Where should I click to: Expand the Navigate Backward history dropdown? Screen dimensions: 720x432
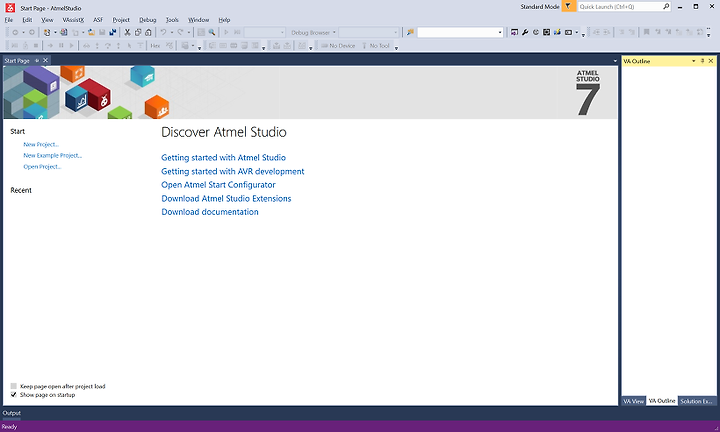click(23, 33)
